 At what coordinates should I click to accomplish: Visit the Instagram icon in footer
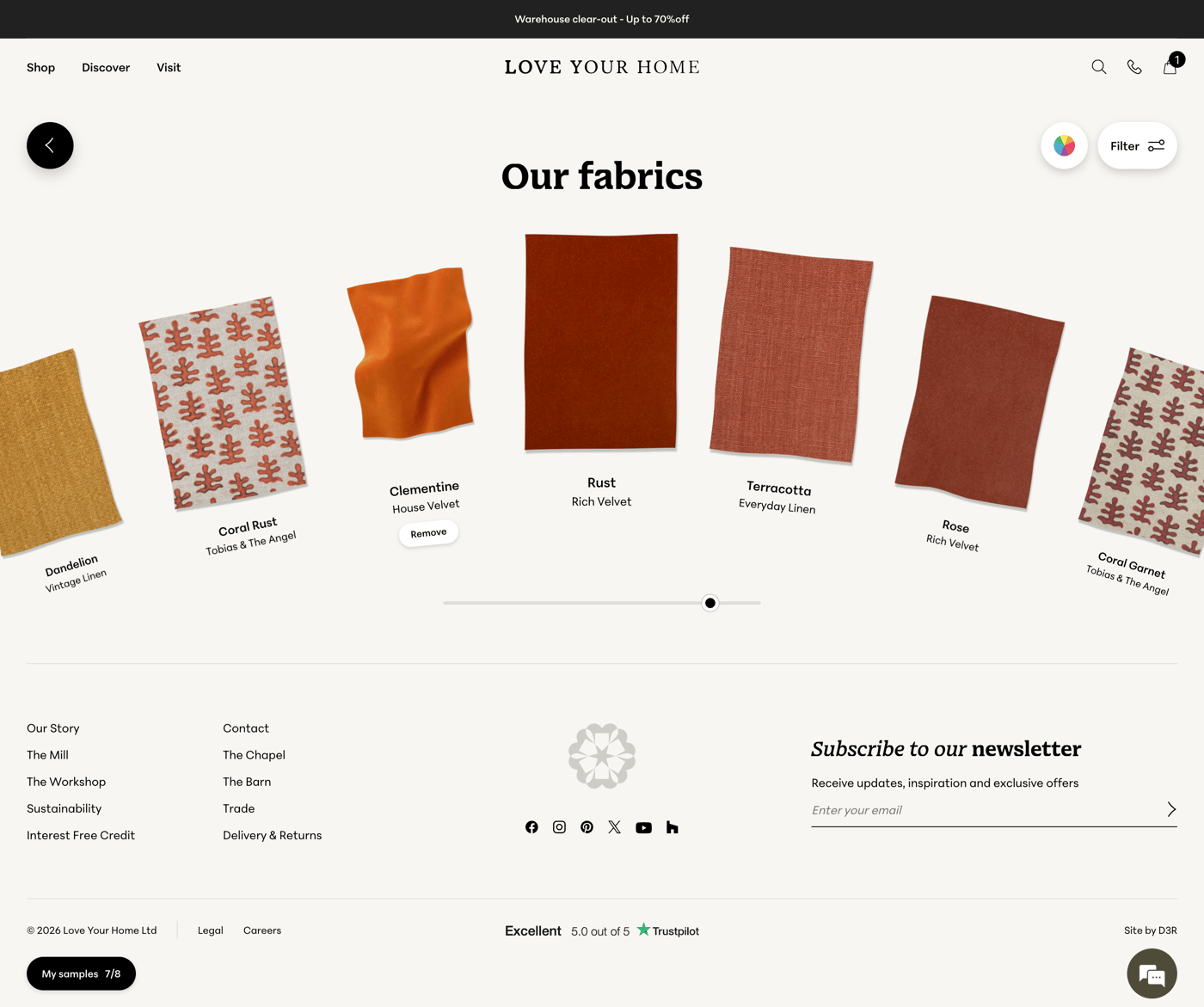pos(559,827)
